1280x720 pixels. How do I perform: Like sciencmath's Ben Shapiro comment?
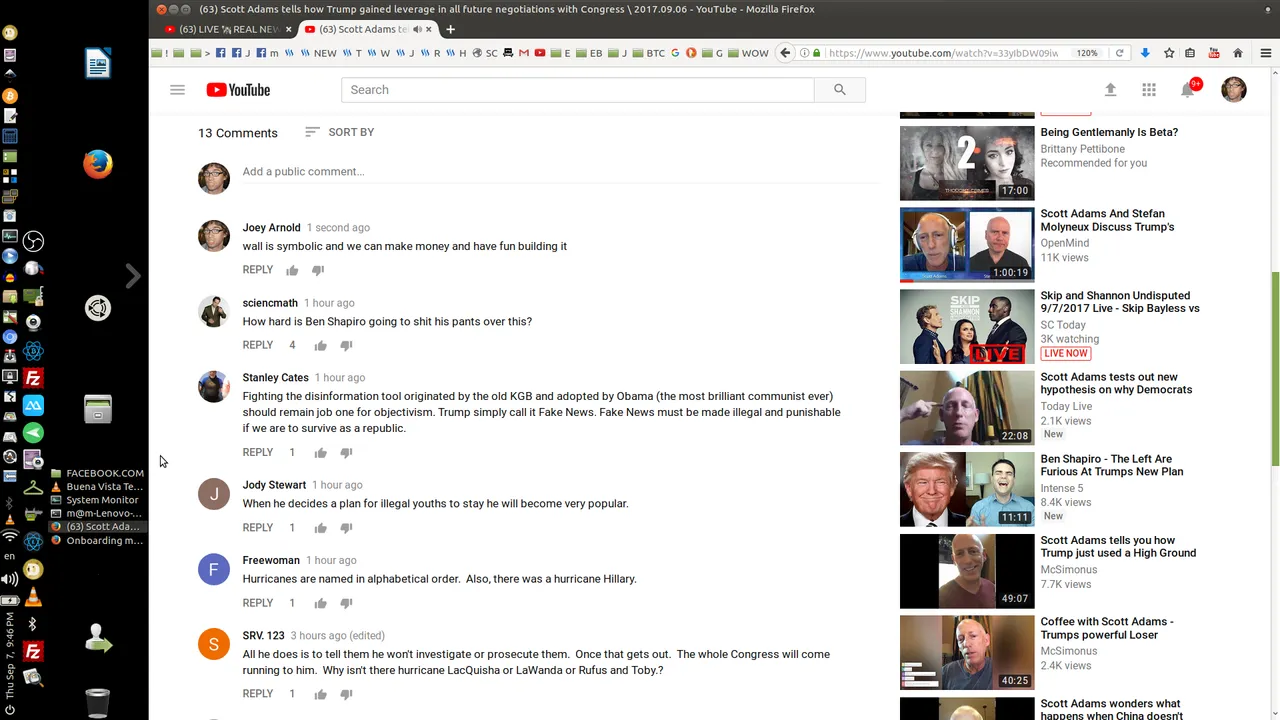pos(320,345)
